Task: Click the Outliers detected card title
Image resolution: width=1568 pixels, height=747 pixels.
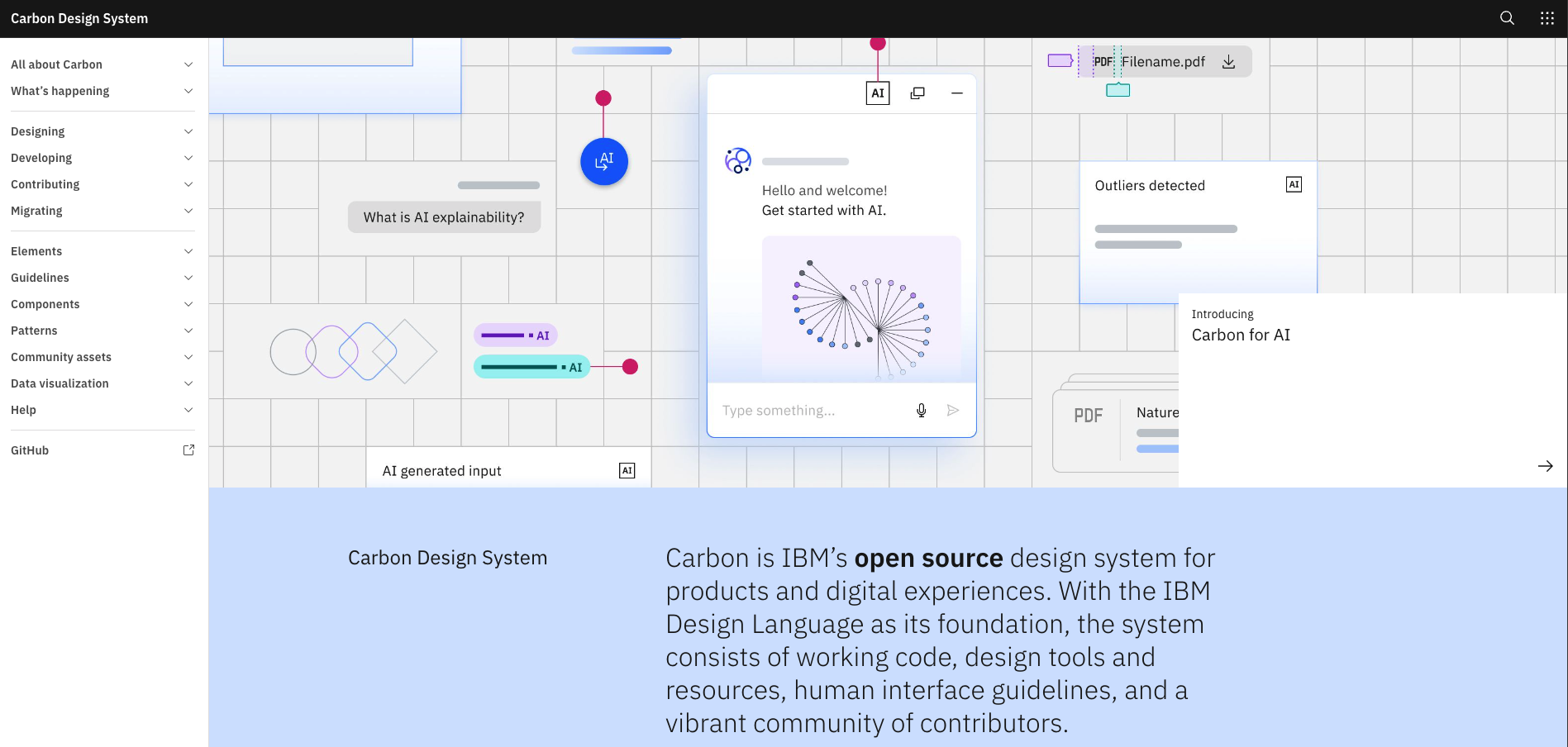Action: pos(1150,186)
